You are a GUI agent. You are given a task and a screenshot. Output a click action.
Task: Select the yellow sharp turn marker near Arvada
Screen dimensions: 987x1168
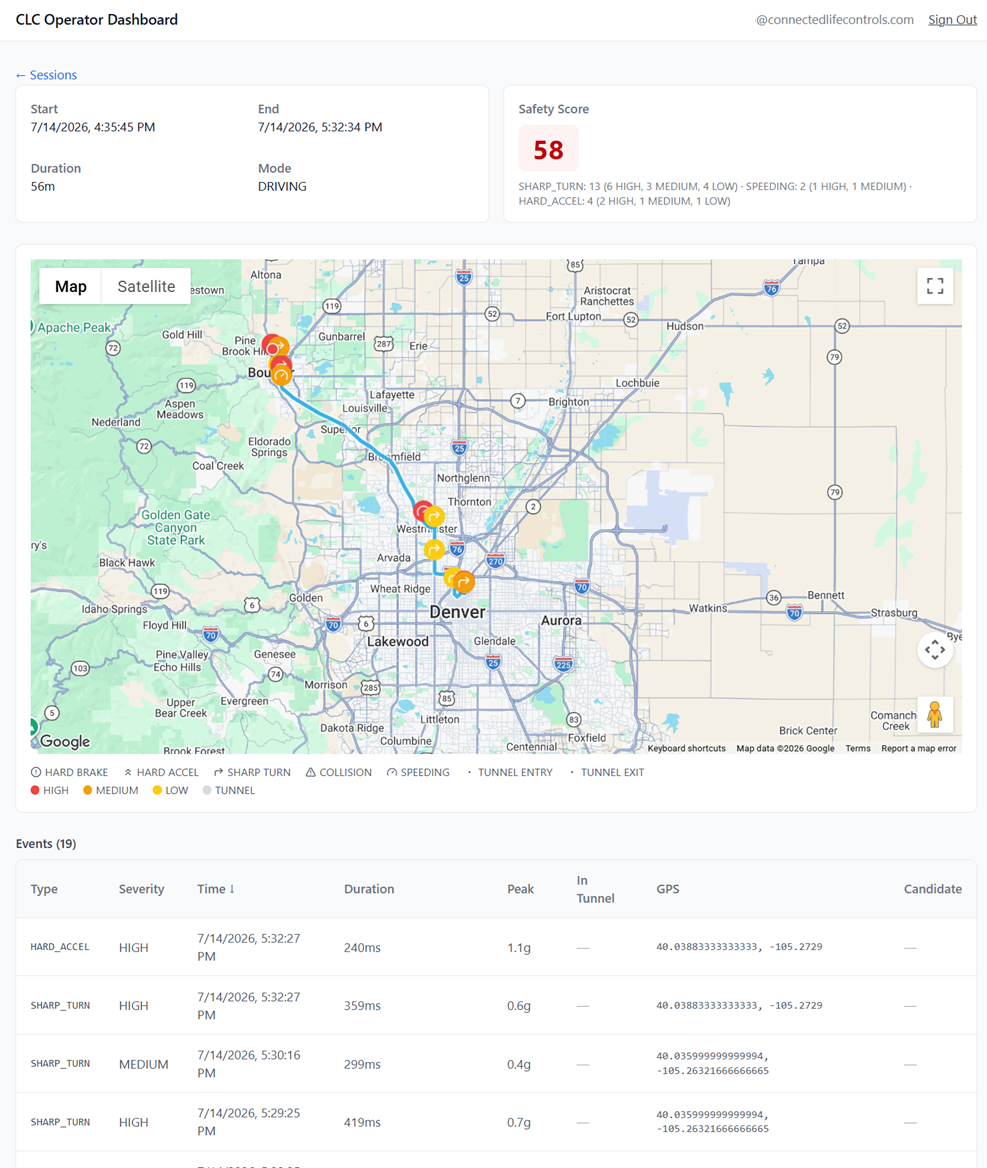pos(434,550)
